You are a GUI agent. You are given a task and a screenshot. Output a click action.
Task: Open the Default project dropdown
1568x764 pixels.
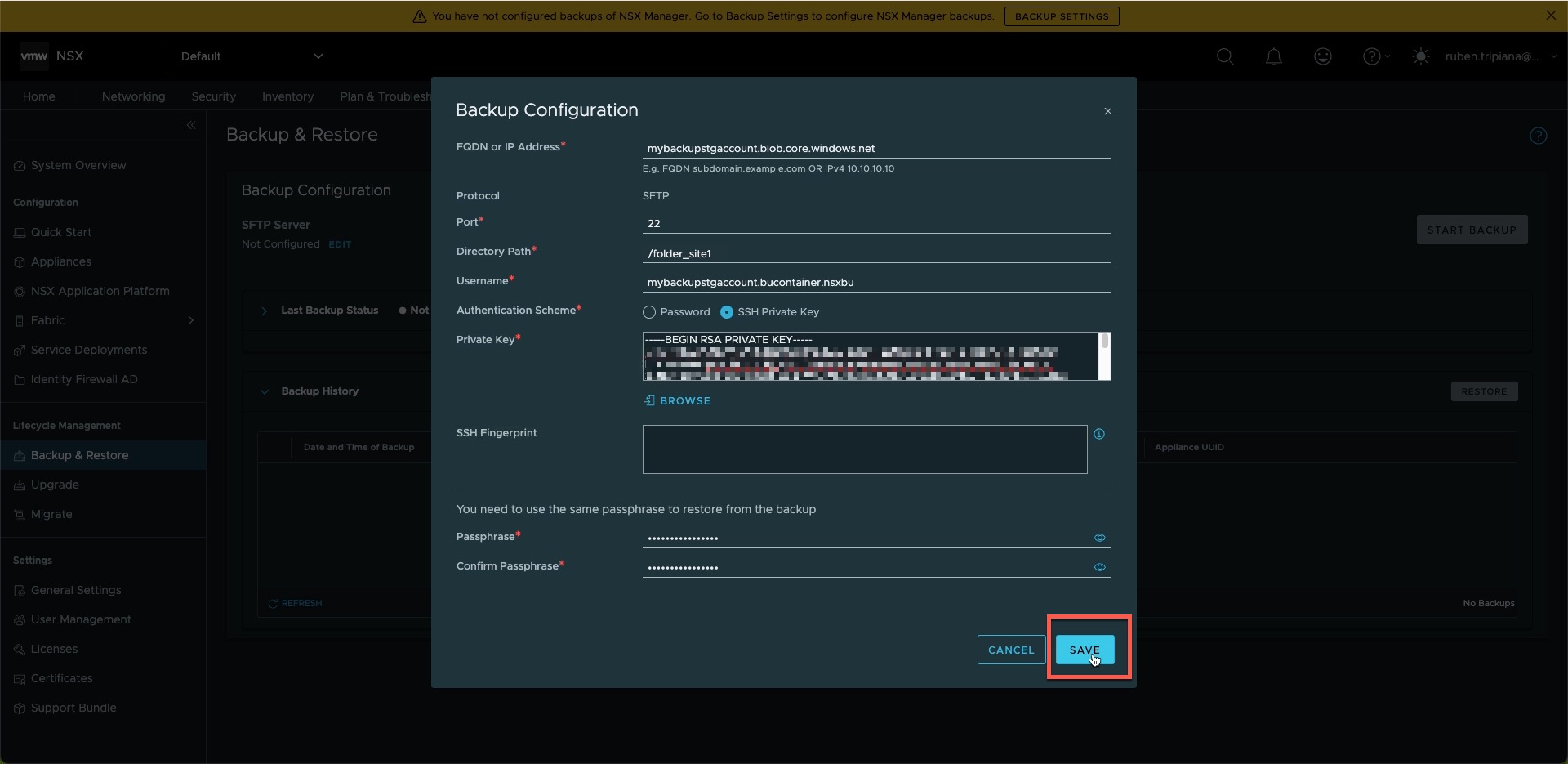pos(252,56)
